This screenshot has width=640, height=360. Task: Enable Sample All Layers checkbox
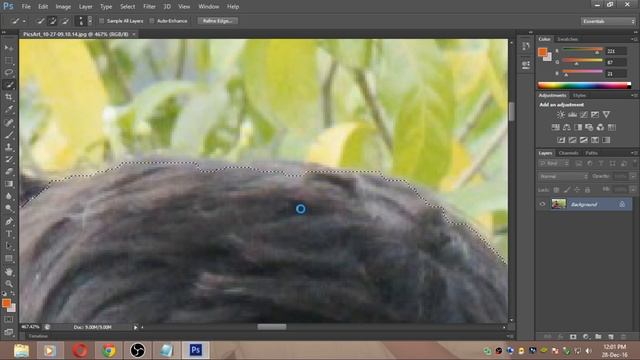(x=102, y=21)
